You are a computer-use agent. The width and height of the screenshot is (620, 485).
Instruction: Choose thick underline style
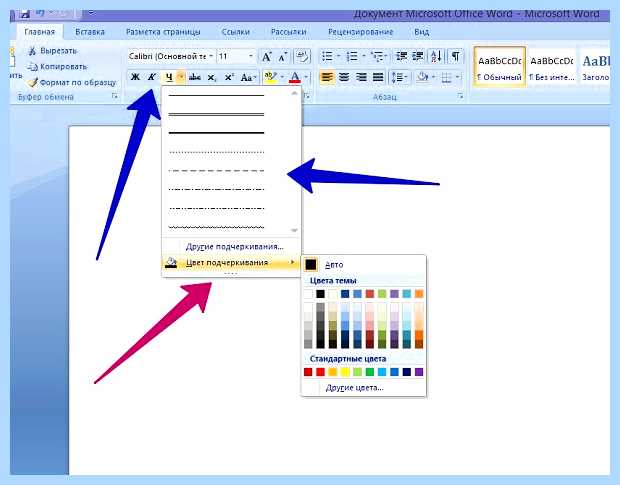pos(216,133)
